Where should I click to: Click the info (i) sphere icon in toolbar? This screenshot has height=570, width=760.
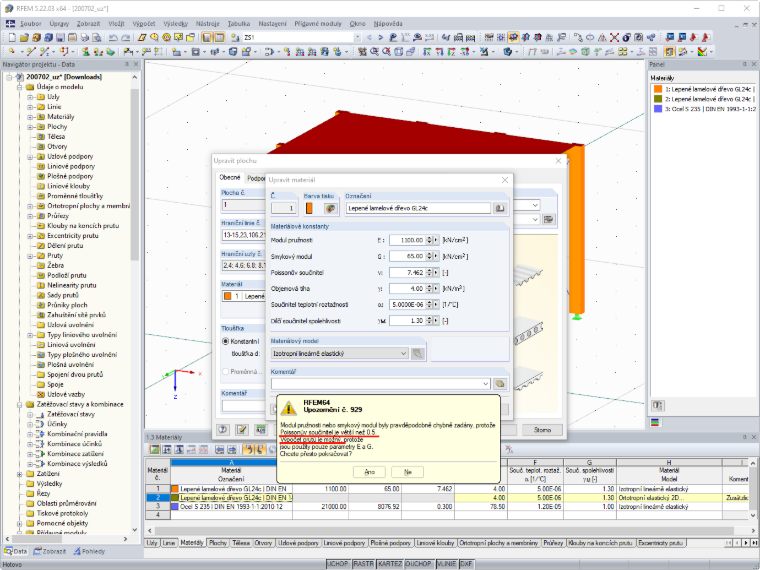pos(626,37)
